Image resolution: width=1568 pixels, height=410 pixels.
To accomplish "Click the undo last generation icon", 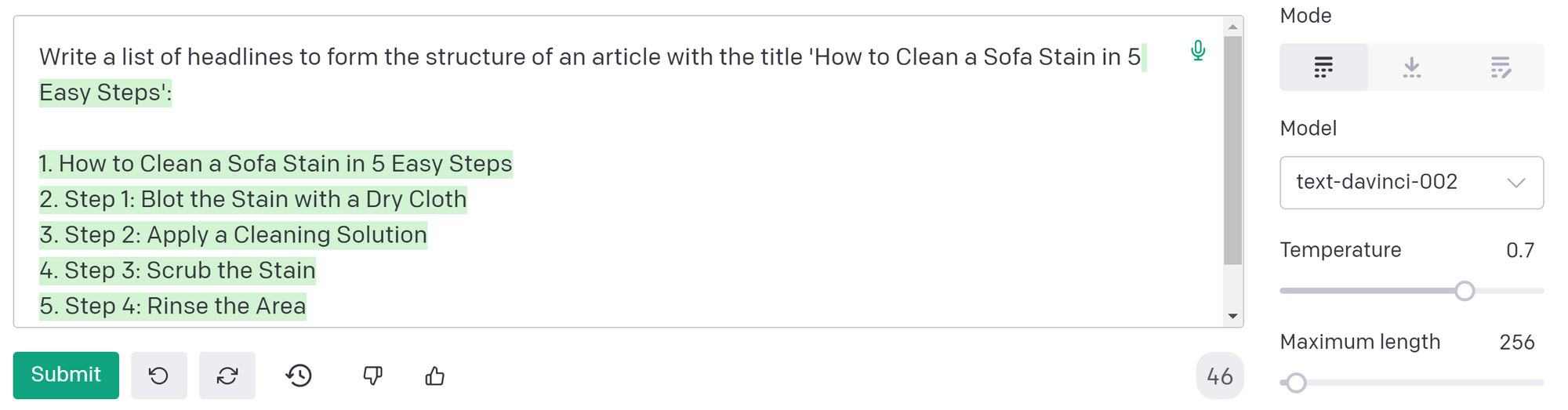I will tap(158, 376).
